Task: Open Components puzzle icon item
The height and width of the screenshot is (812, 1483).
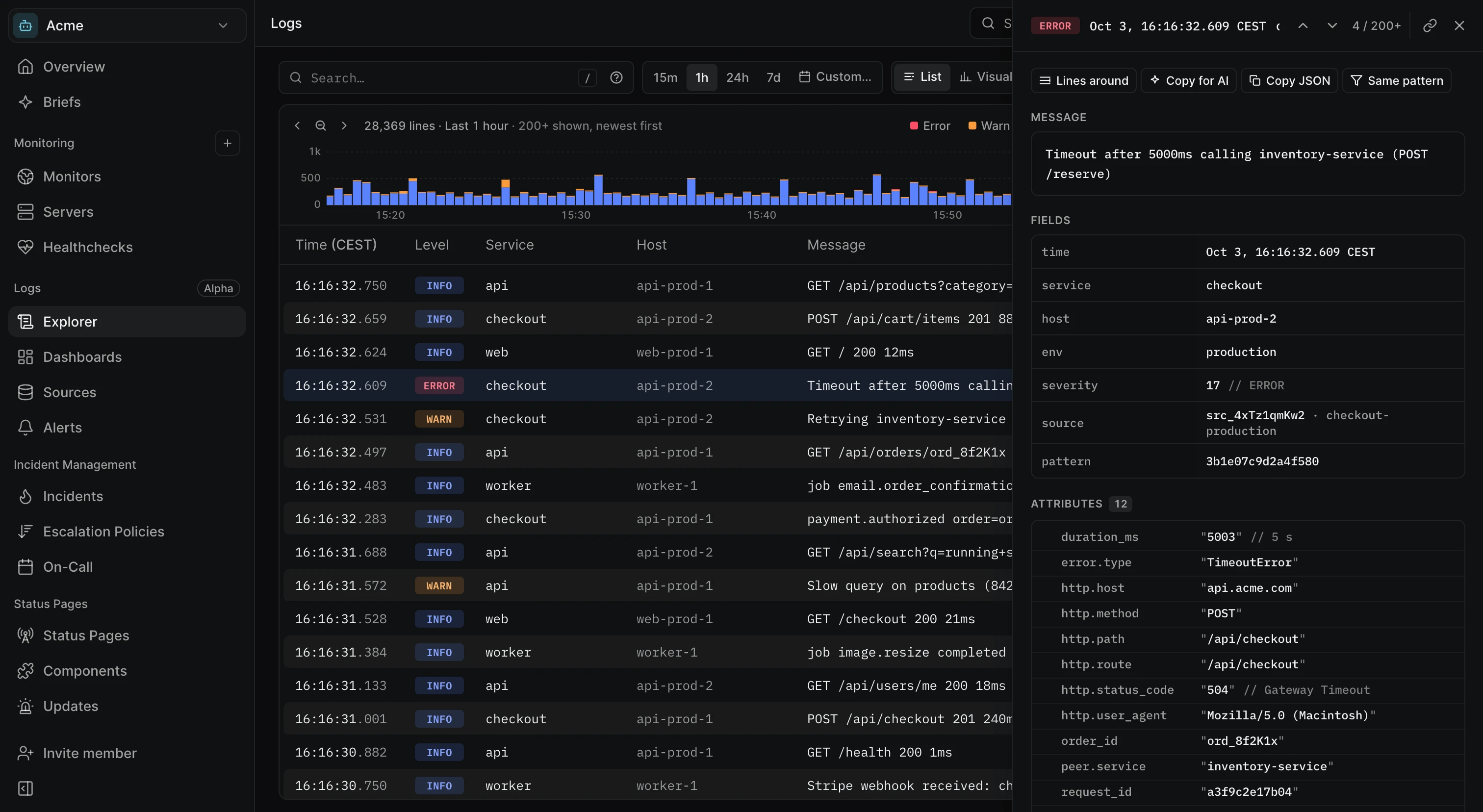Action: (x=127, y=671)
